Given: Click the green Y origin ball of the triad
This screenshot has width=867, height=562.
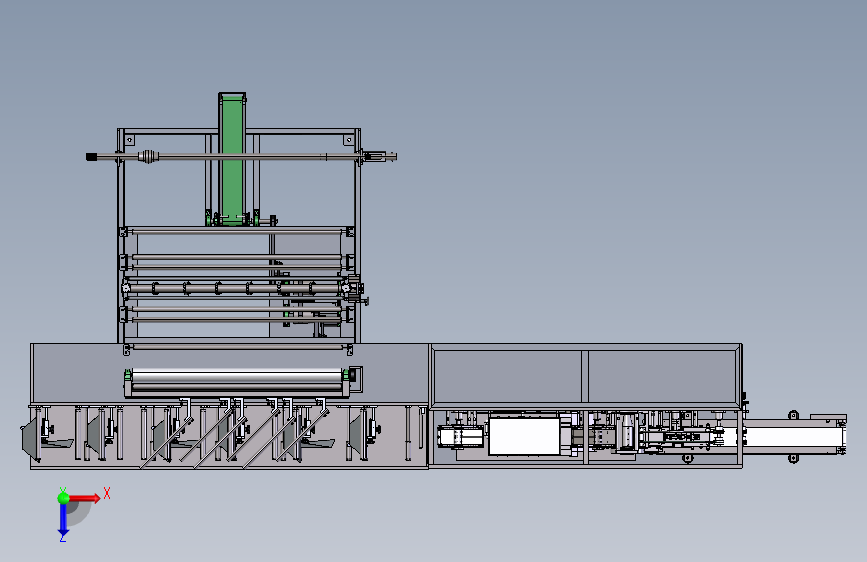Looking at the screenshot, I should (x=64, y=498).
